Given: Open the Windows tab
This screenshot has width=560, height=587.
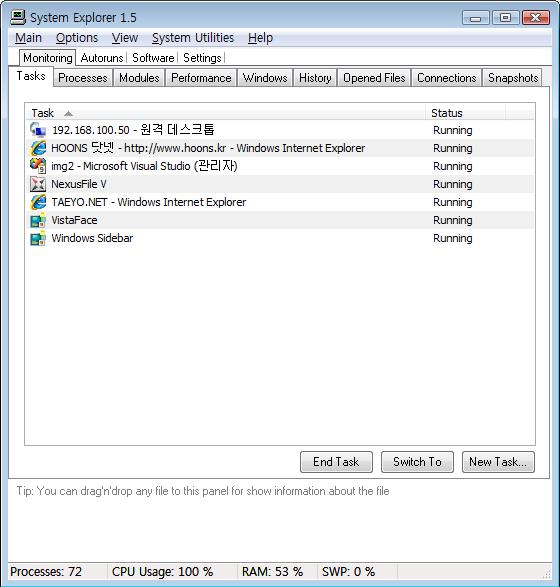Looking at the screenshot, I should coord(265,78).
